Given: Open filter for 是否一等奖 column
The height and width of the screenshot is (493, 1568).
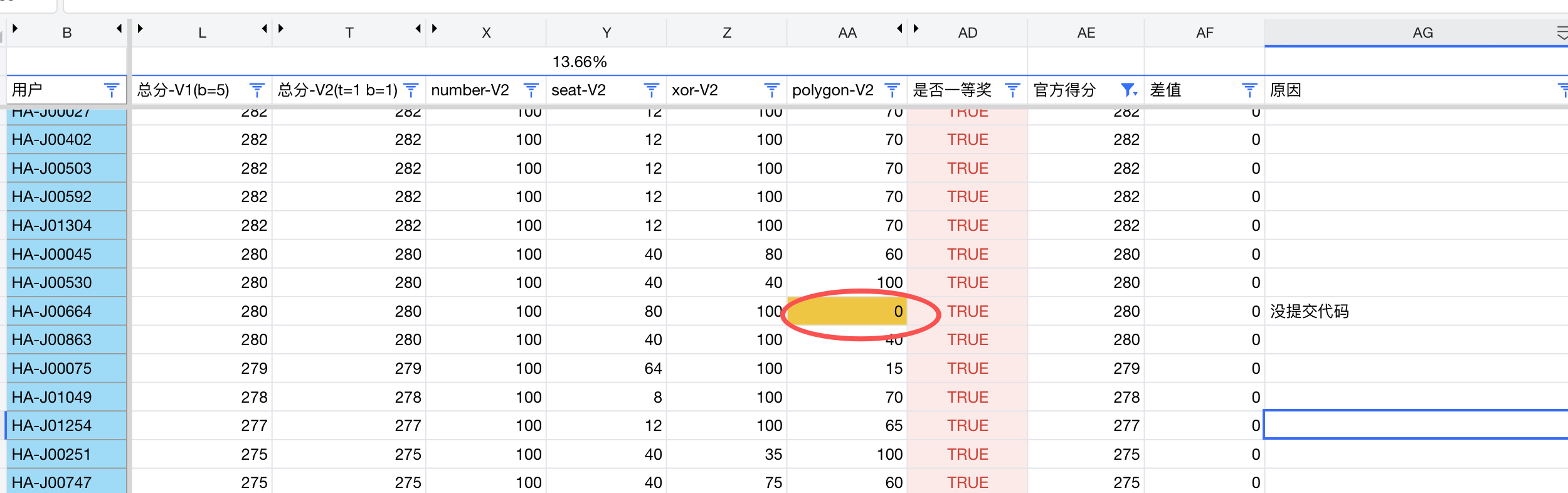Looking at the screenshot, I should coord(1013,90).
